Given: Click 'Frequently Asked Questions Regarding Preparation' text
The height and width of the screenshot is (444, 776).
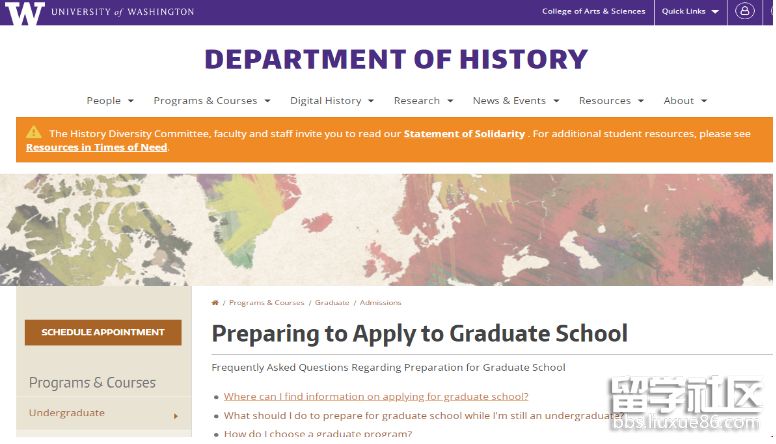Looking at the screenshot, I should point(388,367).
